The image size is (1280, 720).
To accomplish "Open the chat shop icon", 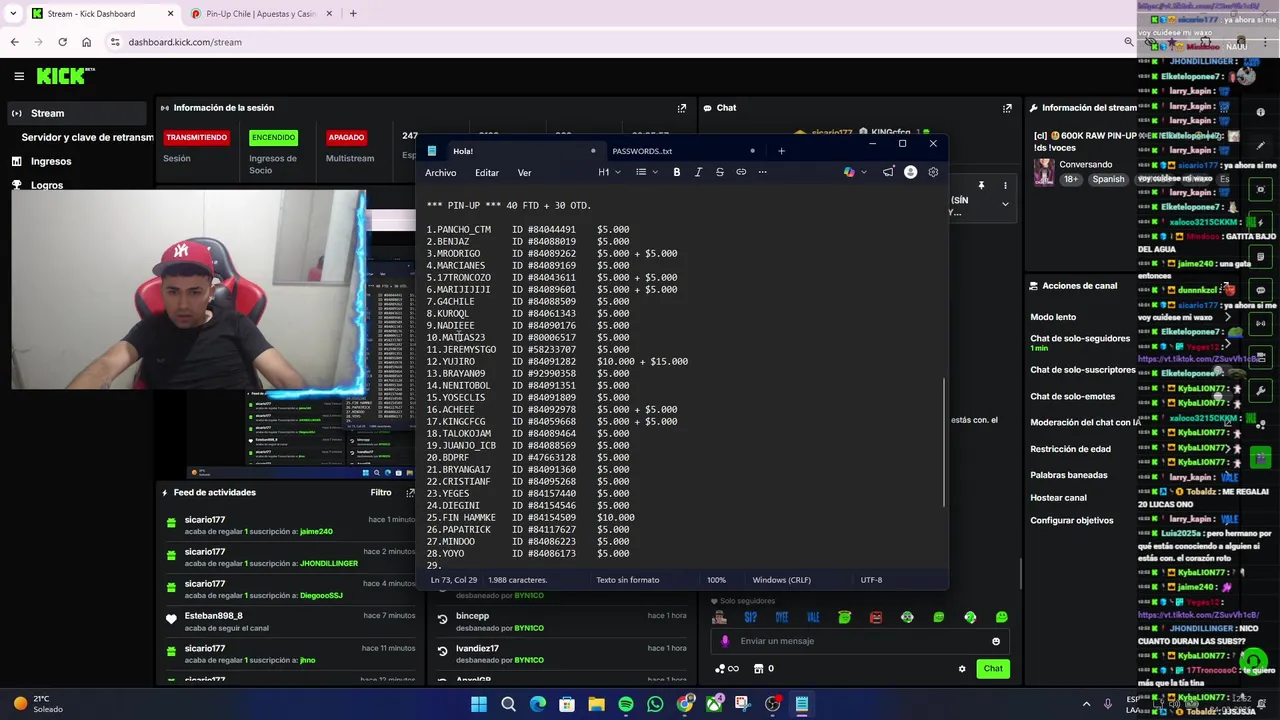I will (x=758, y=669).
